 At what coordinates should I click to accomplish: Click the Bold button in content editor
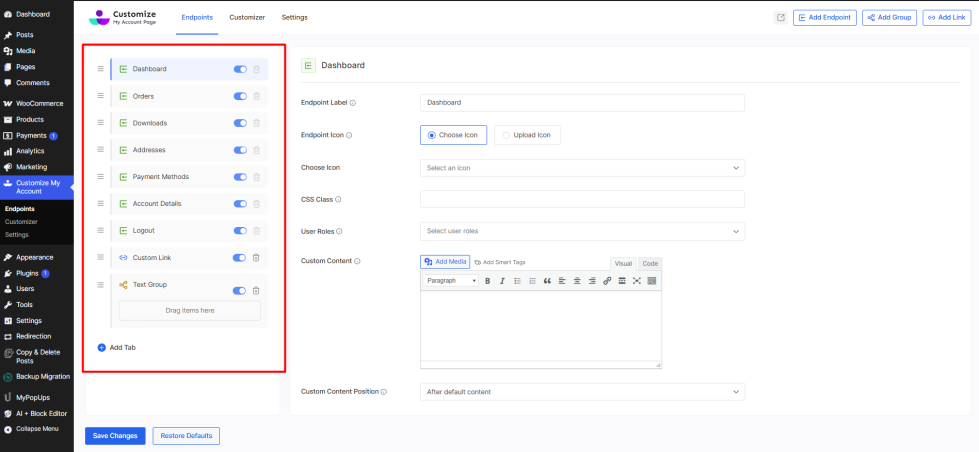click(488, 281)
